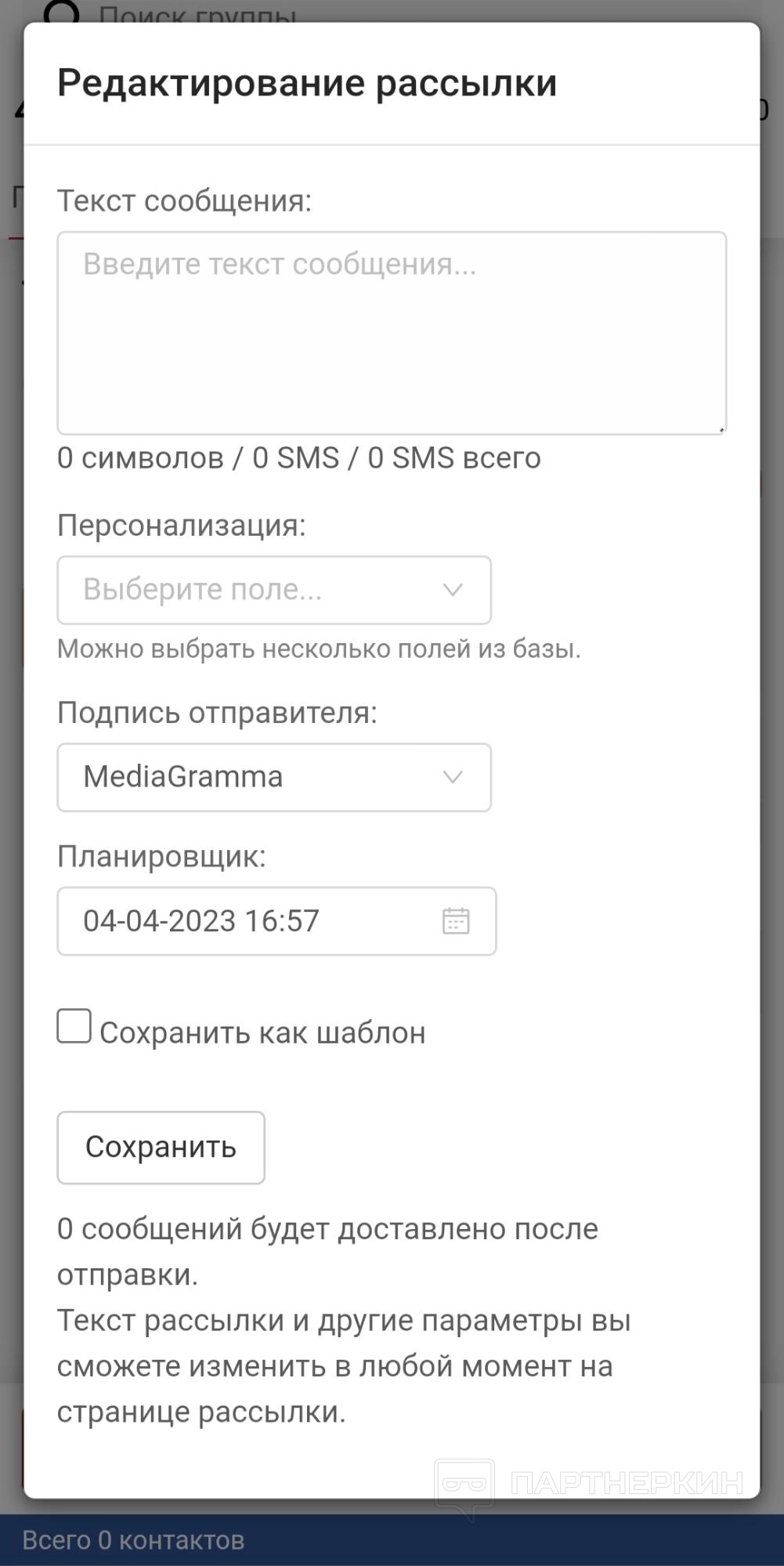Click the Всего 0 контактов status bar
The image size is (784, 1566).
point(133,1540)
